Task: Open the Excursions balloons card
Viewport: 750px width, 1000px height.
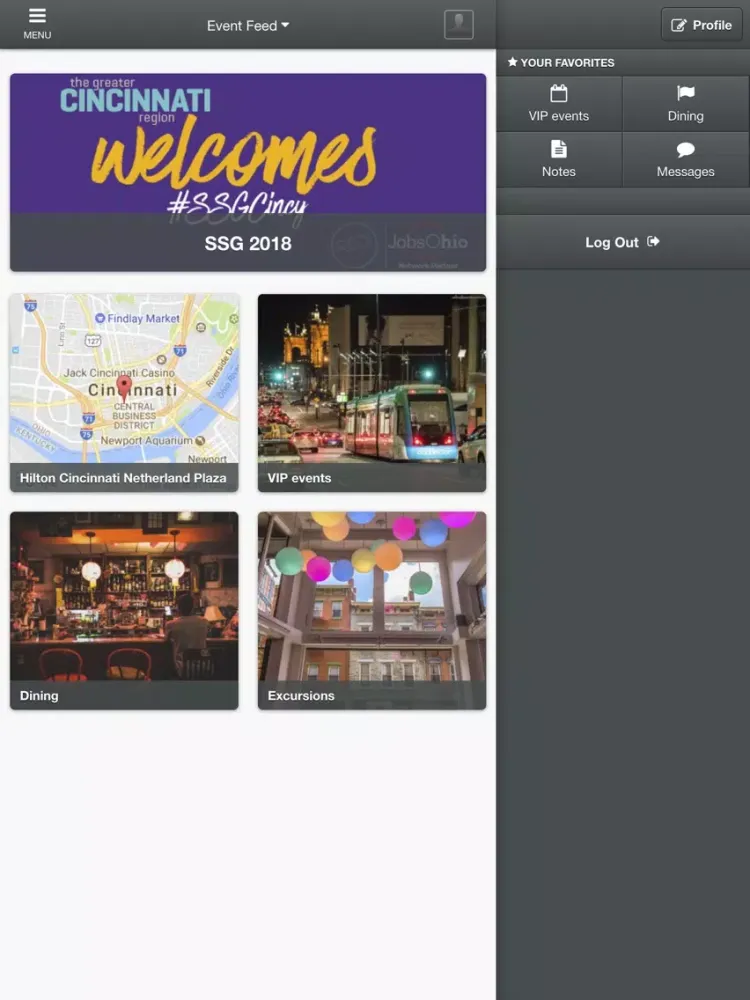Action: pos(372,610)
